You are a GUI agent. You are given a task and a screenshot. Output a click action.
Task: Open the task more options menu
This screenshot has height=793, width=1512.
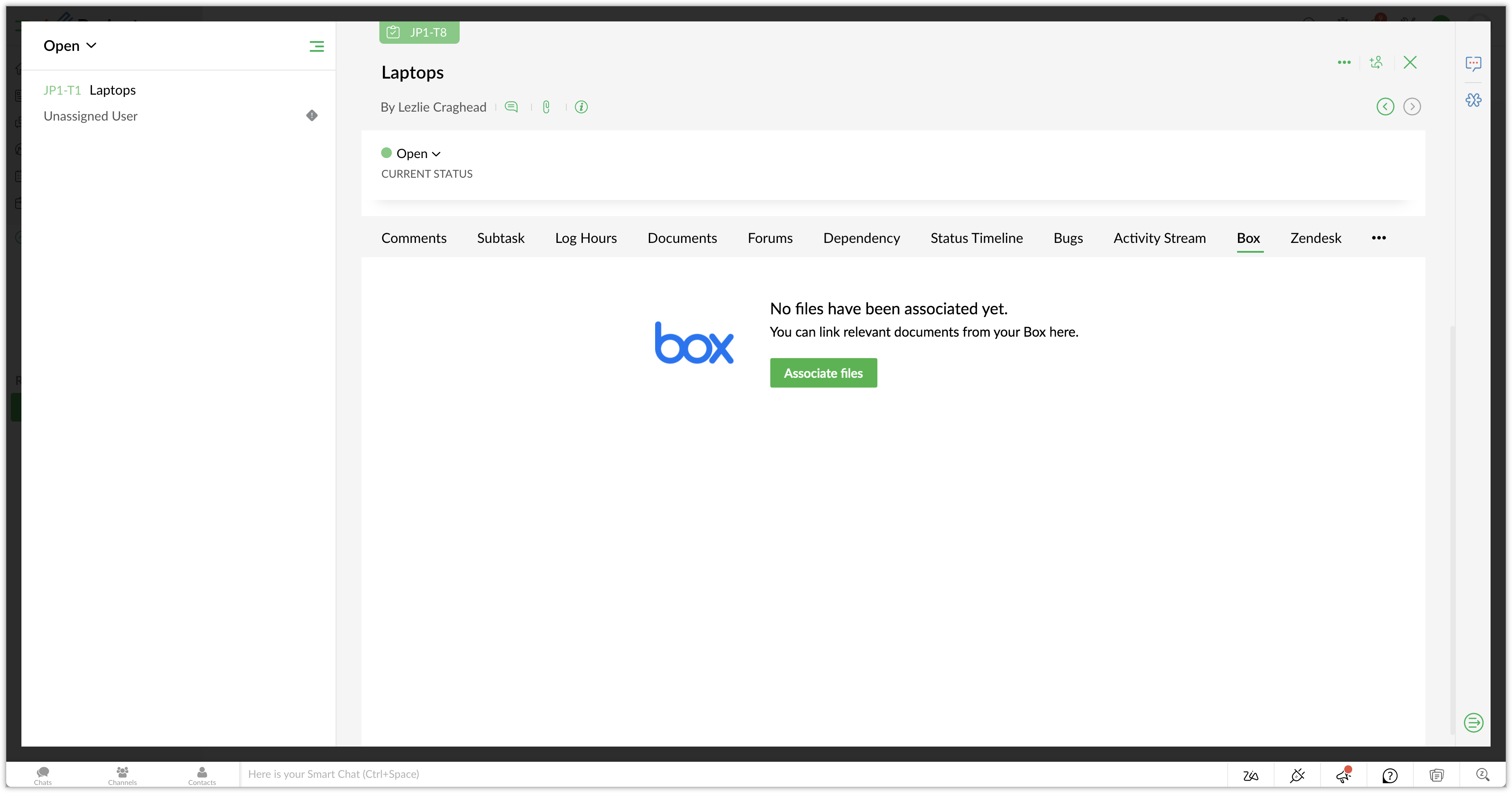pyautogui.click(x=1344, y=62)
